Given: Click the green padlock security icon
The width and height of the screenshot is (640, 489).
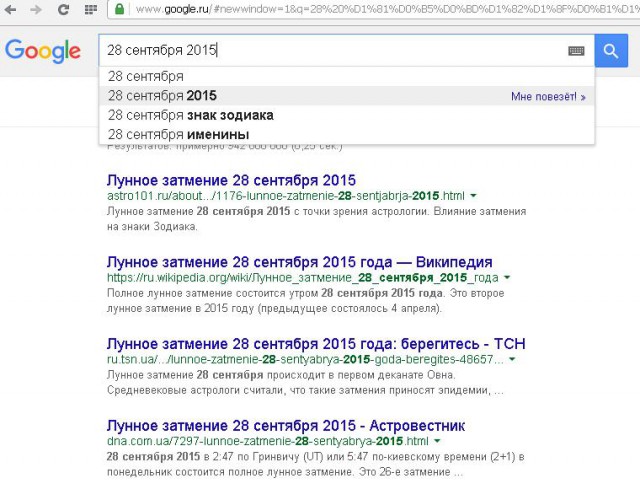Looking at the screenshot, I should 119,9.
